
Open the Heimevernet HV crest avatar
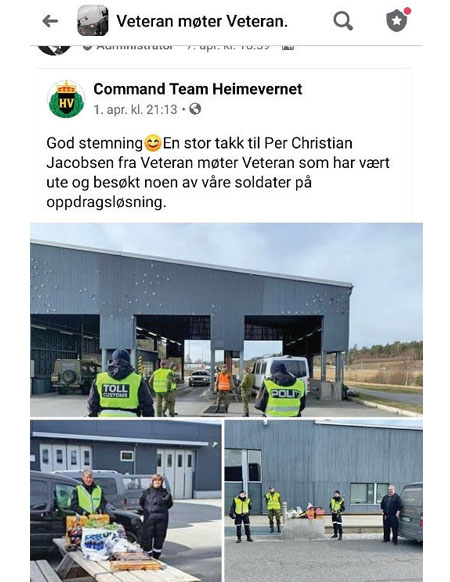66,99
